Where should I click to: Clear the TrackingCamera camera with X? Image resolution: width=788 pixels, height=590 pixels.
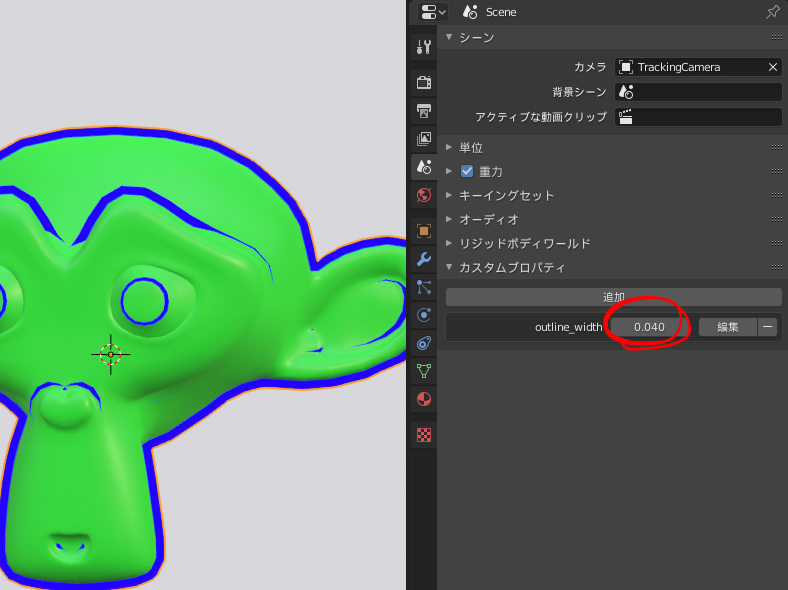[x=772, y=67]
